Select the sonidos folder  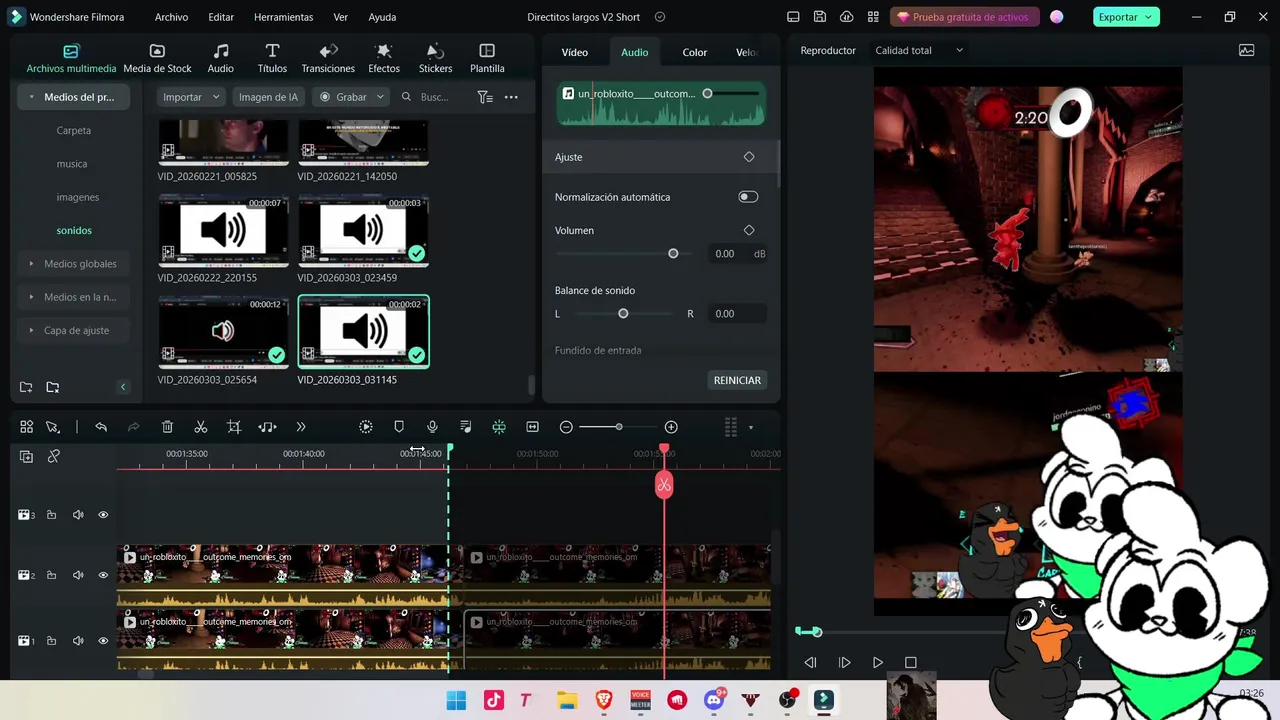coord(74,230)
